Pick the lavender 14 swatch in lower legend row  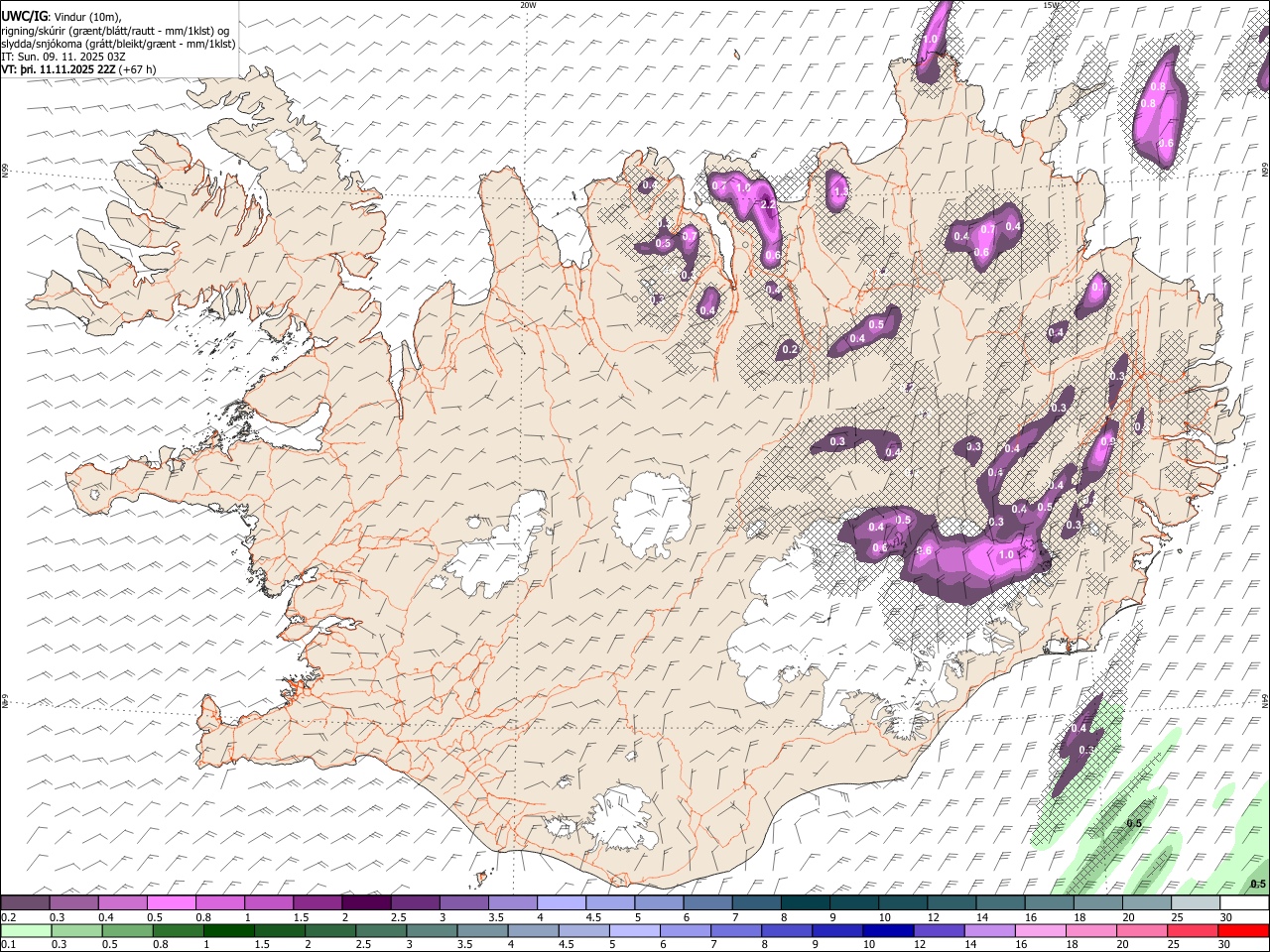[990, 930]
